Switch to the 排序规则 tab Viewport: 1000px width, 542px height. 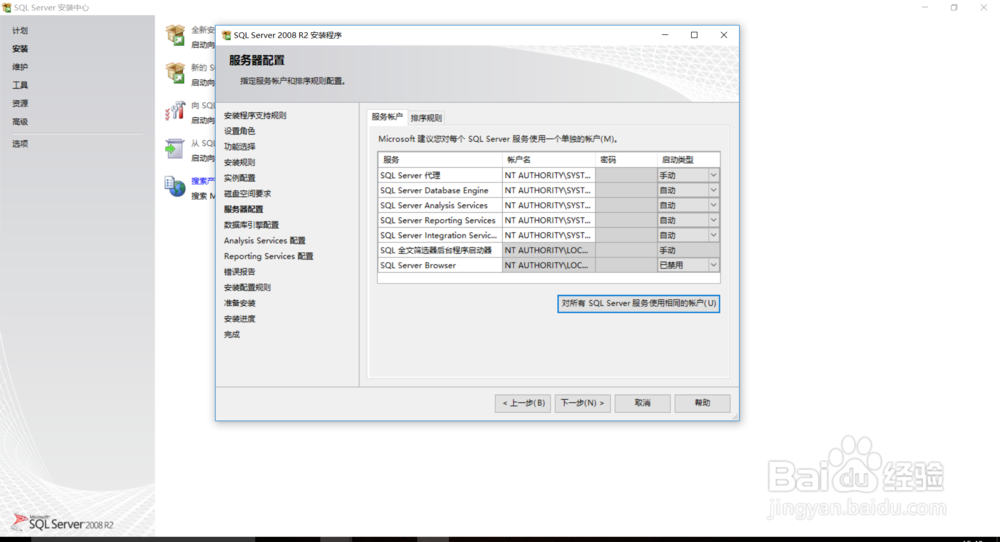(426, 118)
